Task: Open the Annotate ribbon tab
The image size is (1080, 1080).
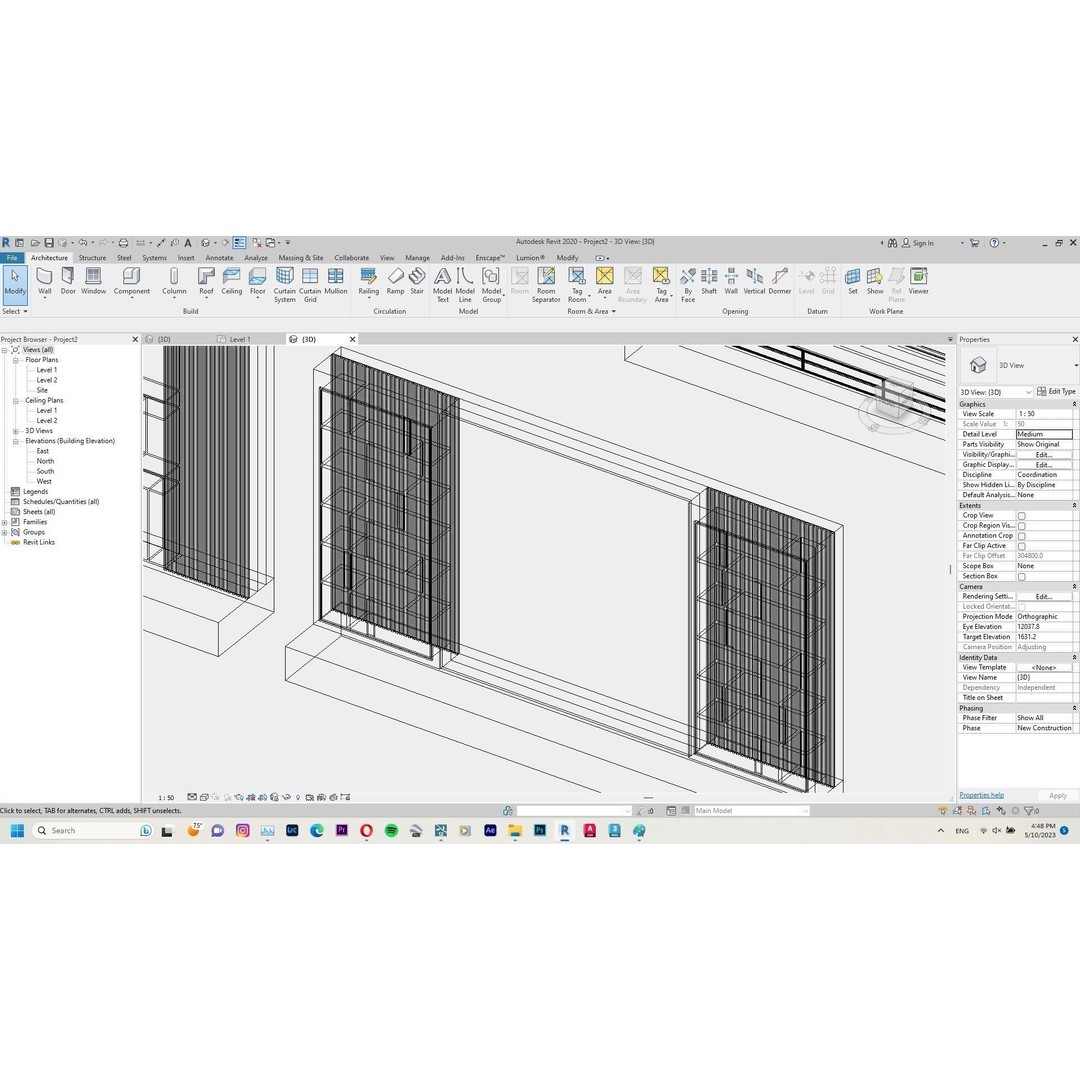Action: point(219,258)
